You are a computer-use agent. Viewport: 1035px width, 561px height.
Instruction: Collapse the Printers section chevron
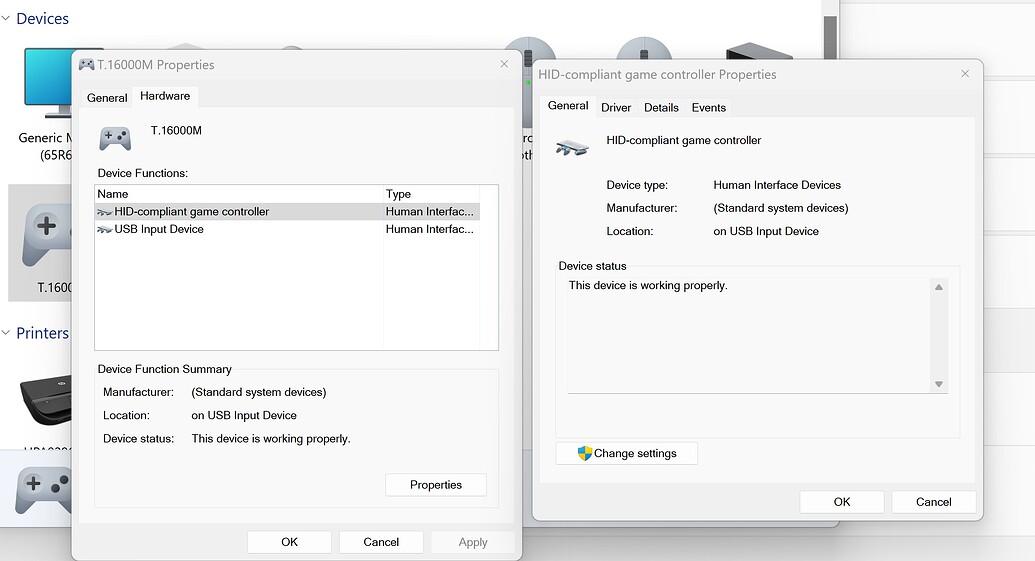click(x=6, y=333)
